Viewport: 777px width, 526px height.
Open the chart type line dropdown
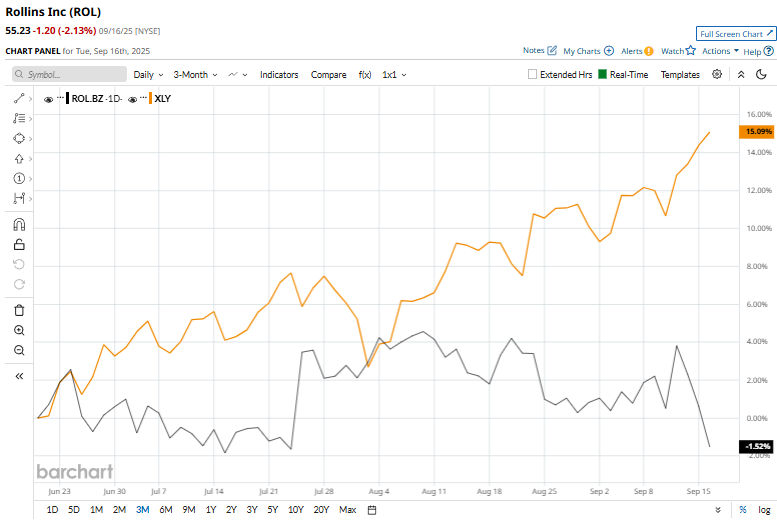click(x=237, y=75)
